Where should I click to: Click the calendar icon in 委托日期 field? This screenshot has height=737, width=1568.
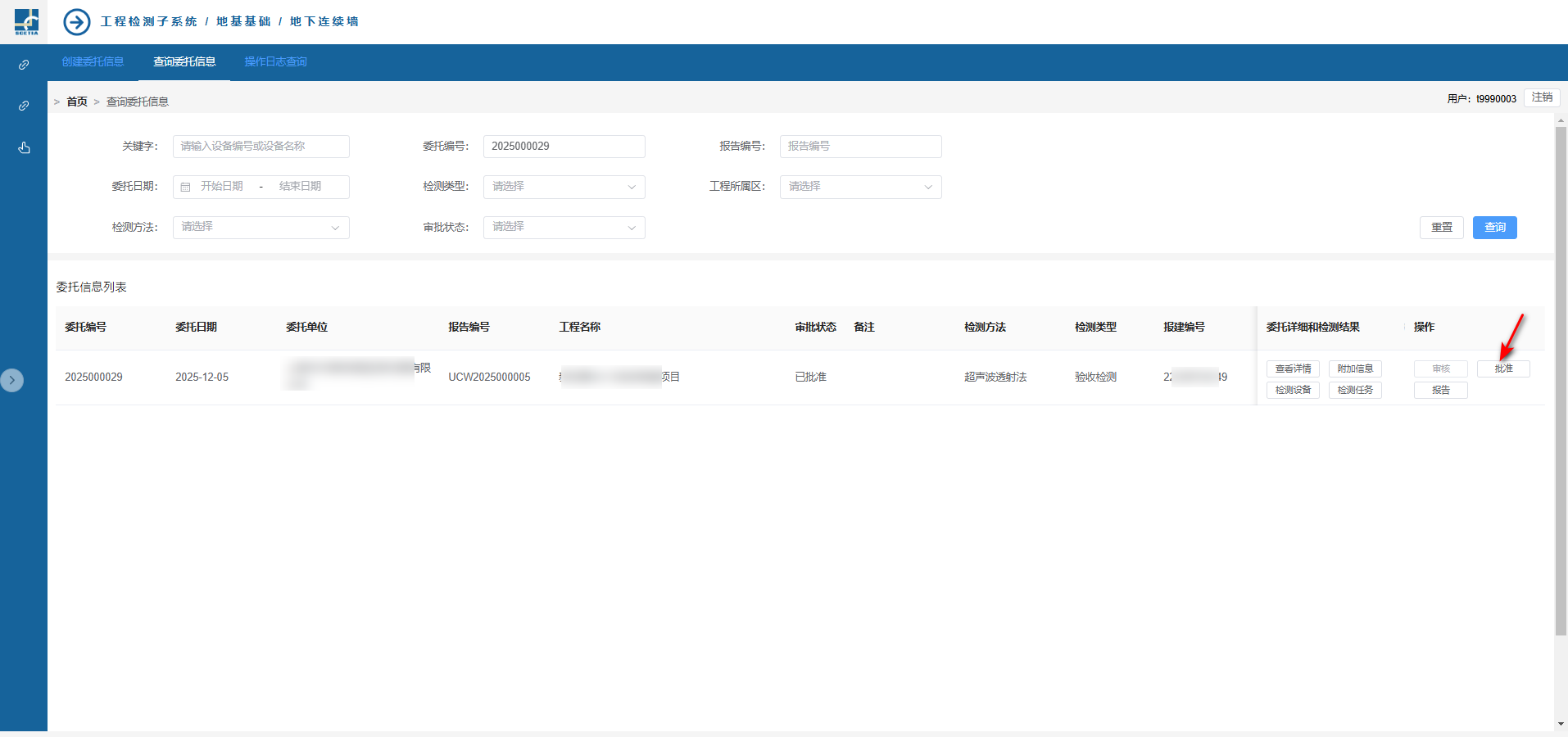[185, 187]
